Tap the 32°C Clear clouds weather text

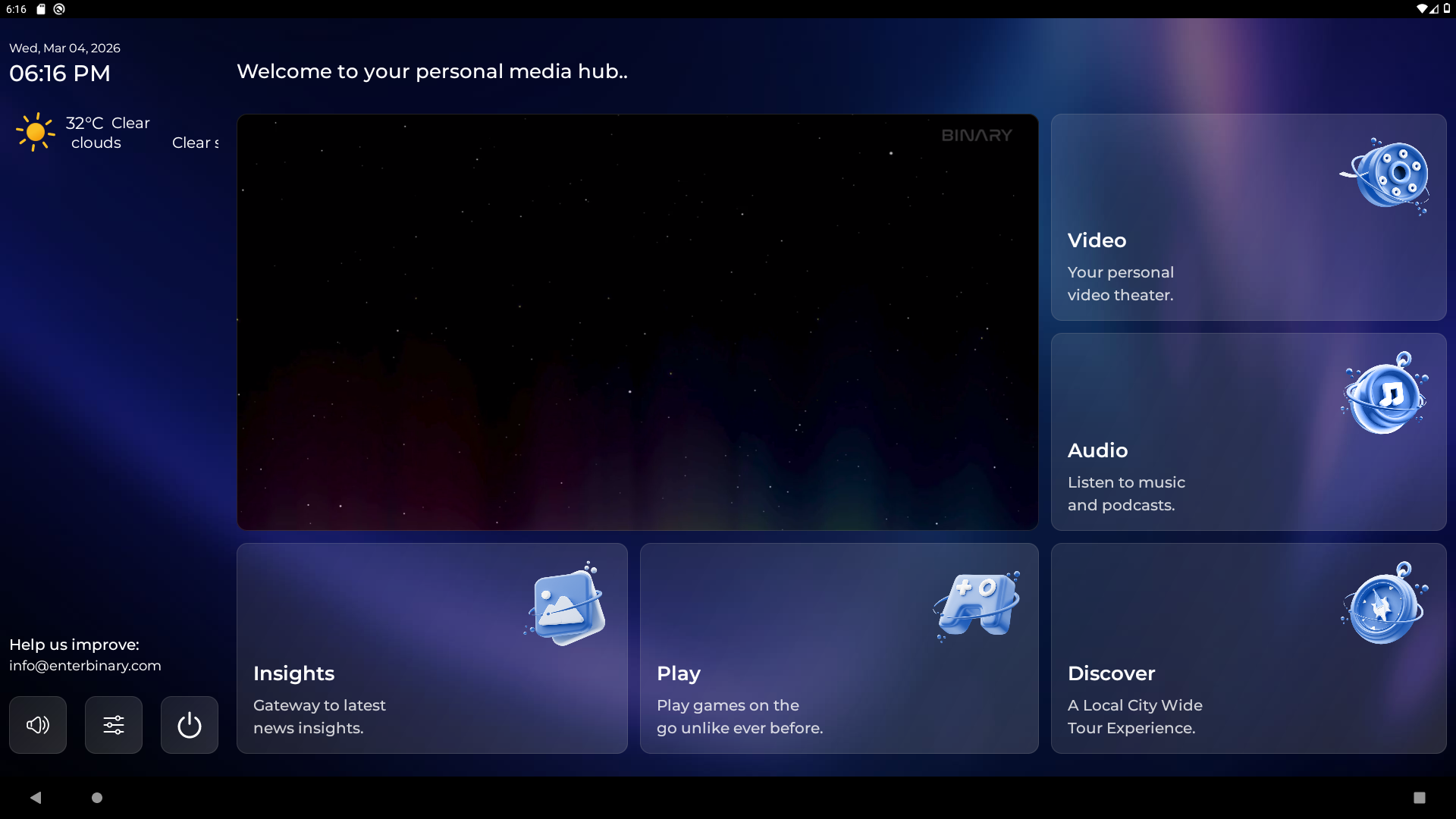108,133
